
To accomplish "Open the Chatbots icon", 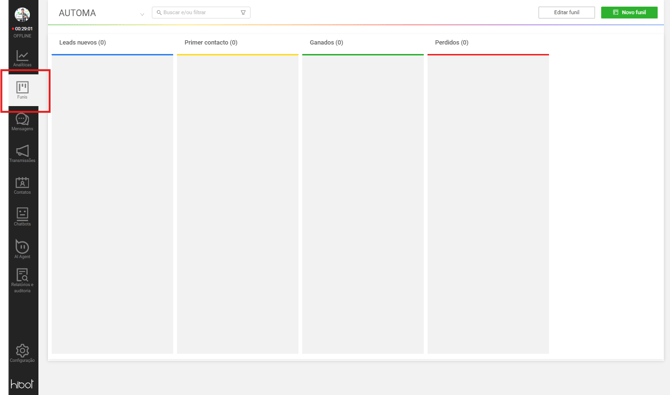I will [22, 213].
